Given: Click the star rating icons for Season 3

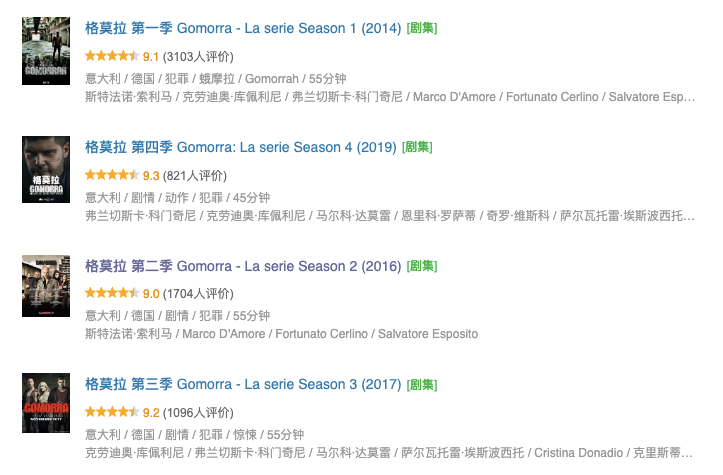Looking at the screenshot, I should (112, 412).
